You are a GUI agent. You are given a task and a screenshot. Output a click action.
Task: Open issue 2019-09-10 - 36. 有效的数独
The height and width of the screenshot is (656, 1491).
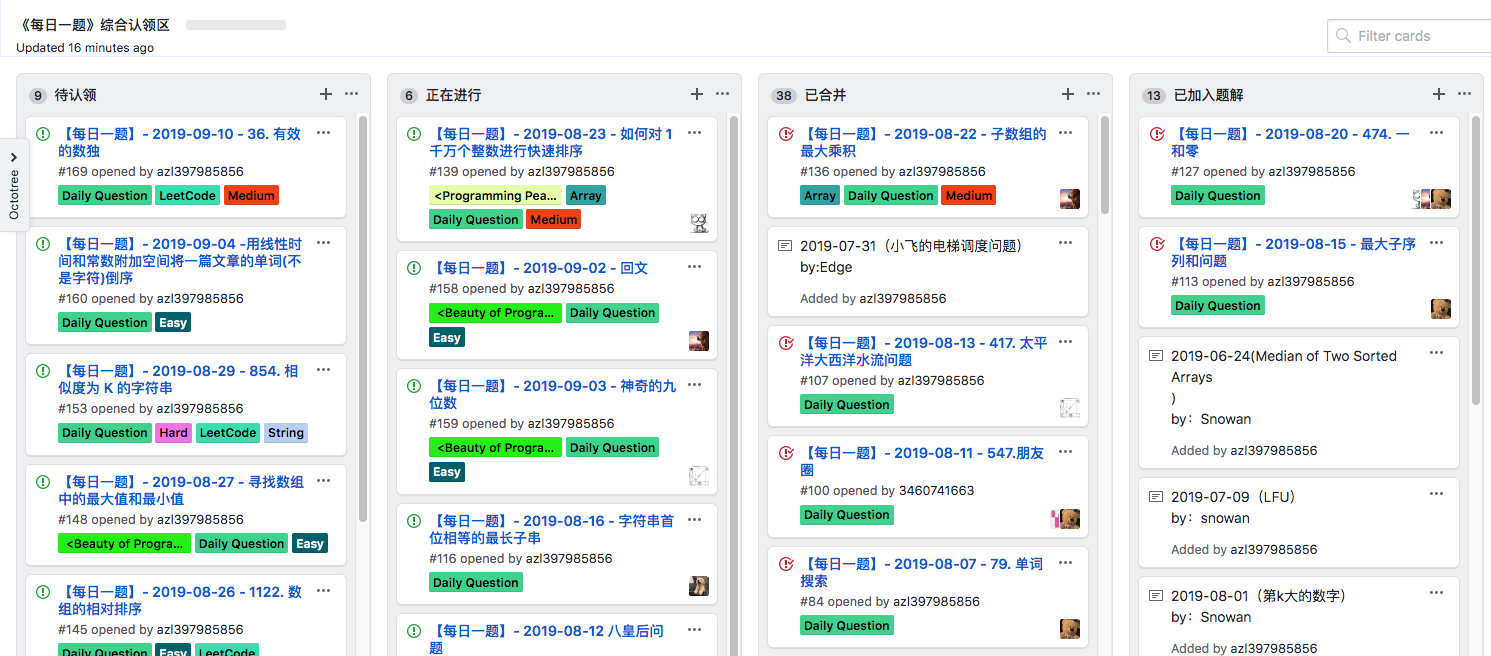179,142
